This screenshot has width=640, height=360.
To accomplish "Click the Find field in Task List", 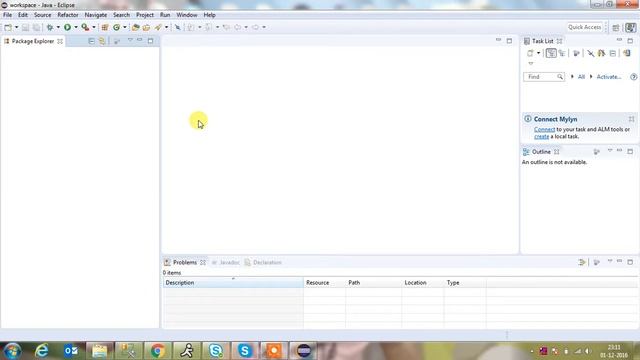I will pyautogui.click(x=544, y=77).
